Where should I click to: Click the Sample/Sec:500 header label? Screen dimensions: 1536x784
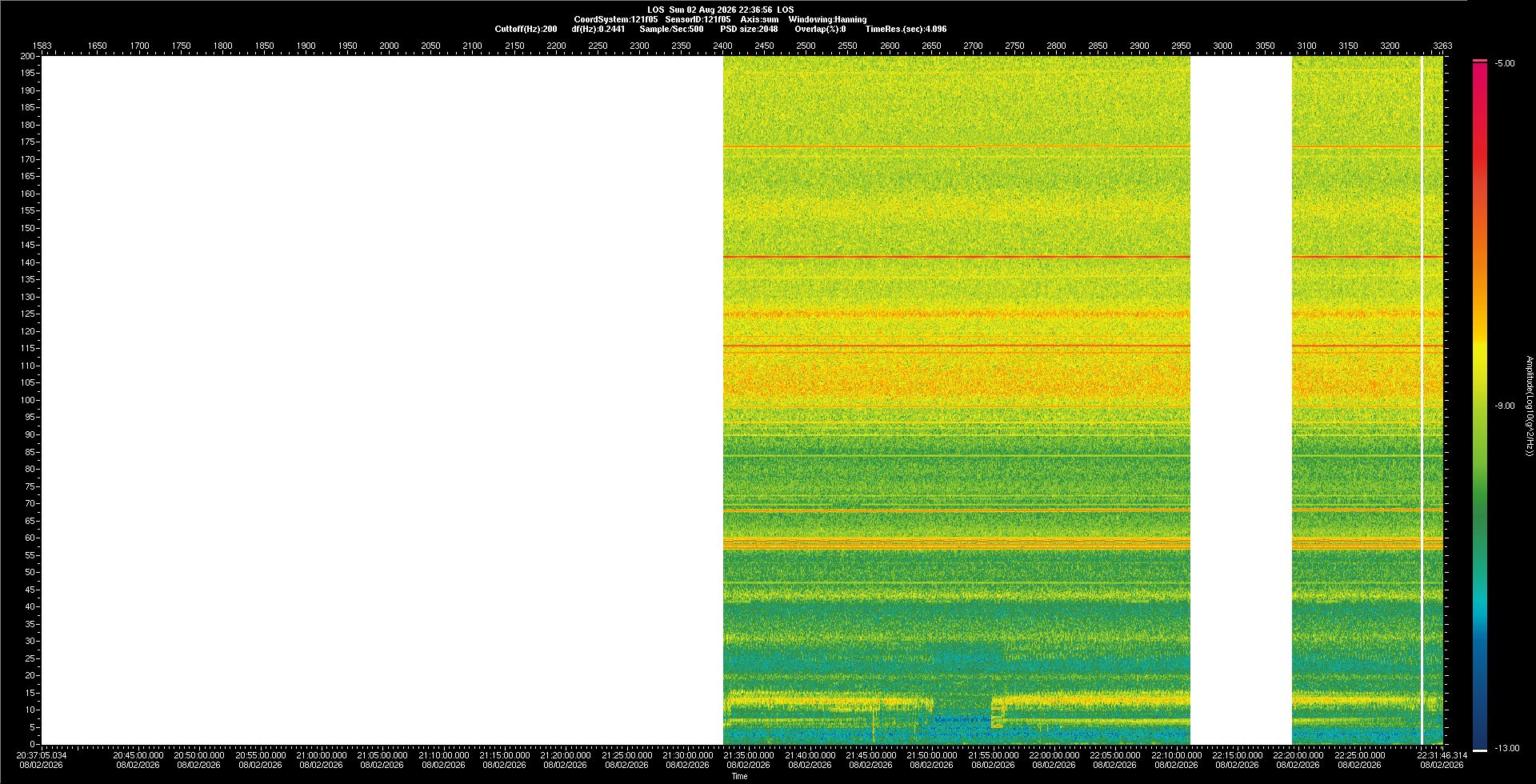(671, 29)
